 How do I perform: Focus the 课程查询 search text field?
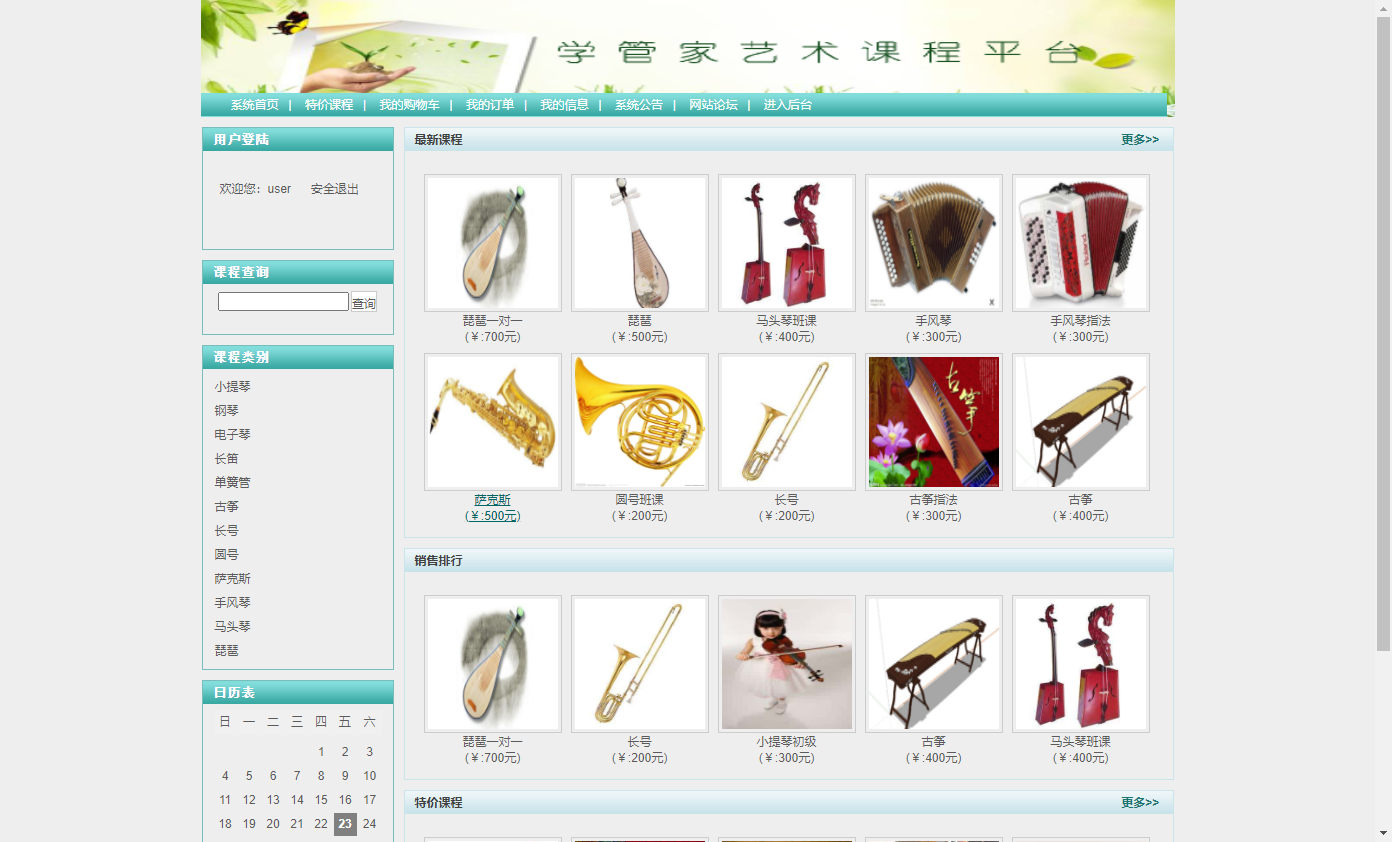tap(283, 302)
